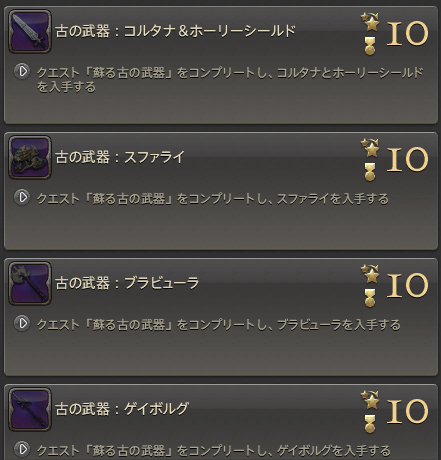This screenshot has width=441, height=460.
Task: Click the Curtana sword weapon icon
Action: 30,31
